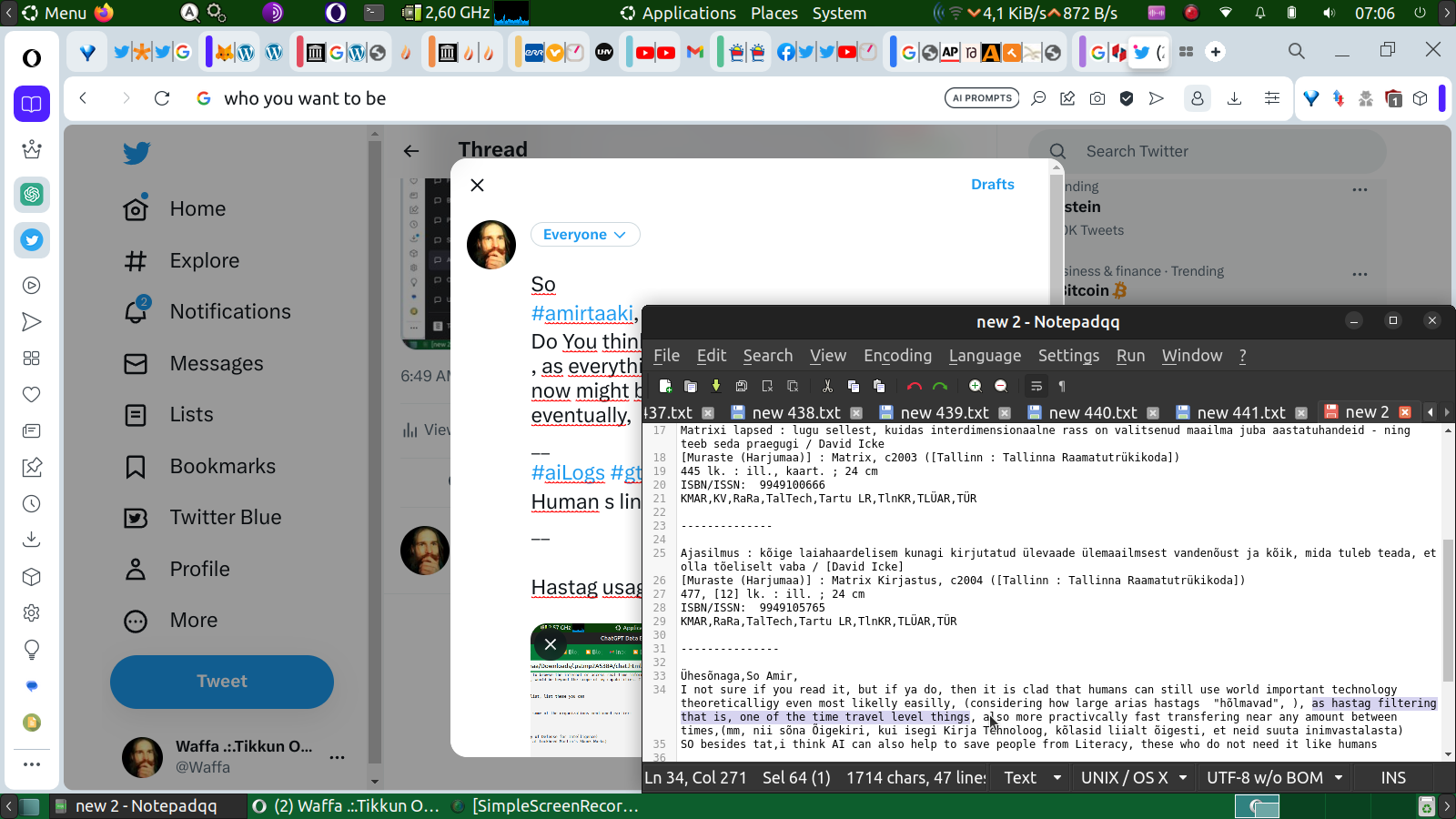This screenshot has height=819, width=1456.
Task: Open the browser snapshot camera icon
Action: (x=1097, y=98)
